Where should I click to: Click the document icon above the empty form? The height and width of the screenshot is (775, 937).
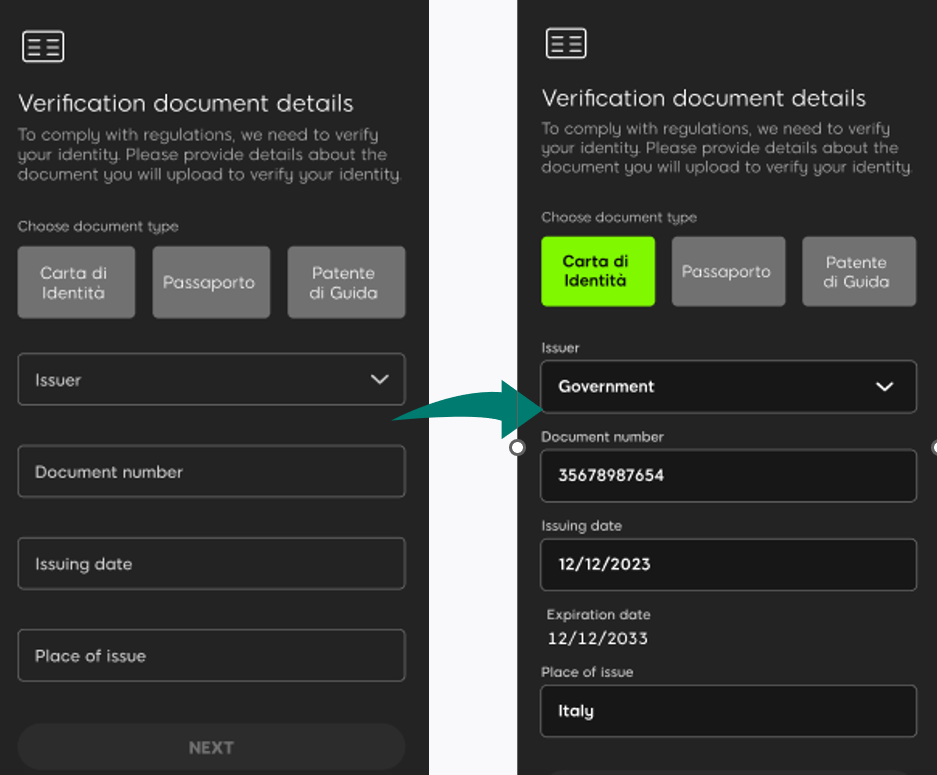tap(43, 47)
